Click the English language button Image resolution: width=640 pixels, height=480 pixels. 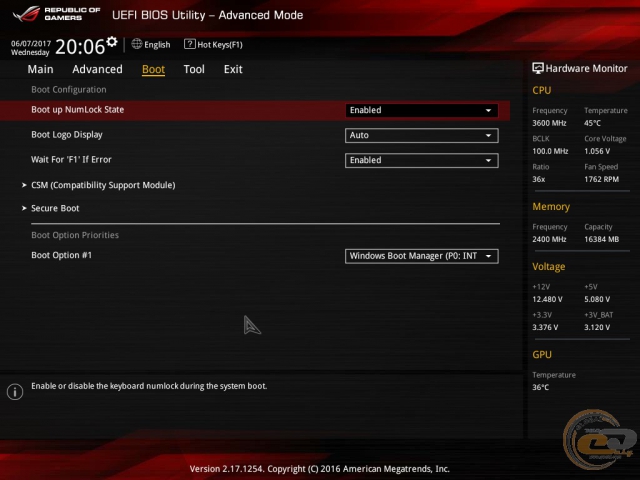(x=157, y=45)
